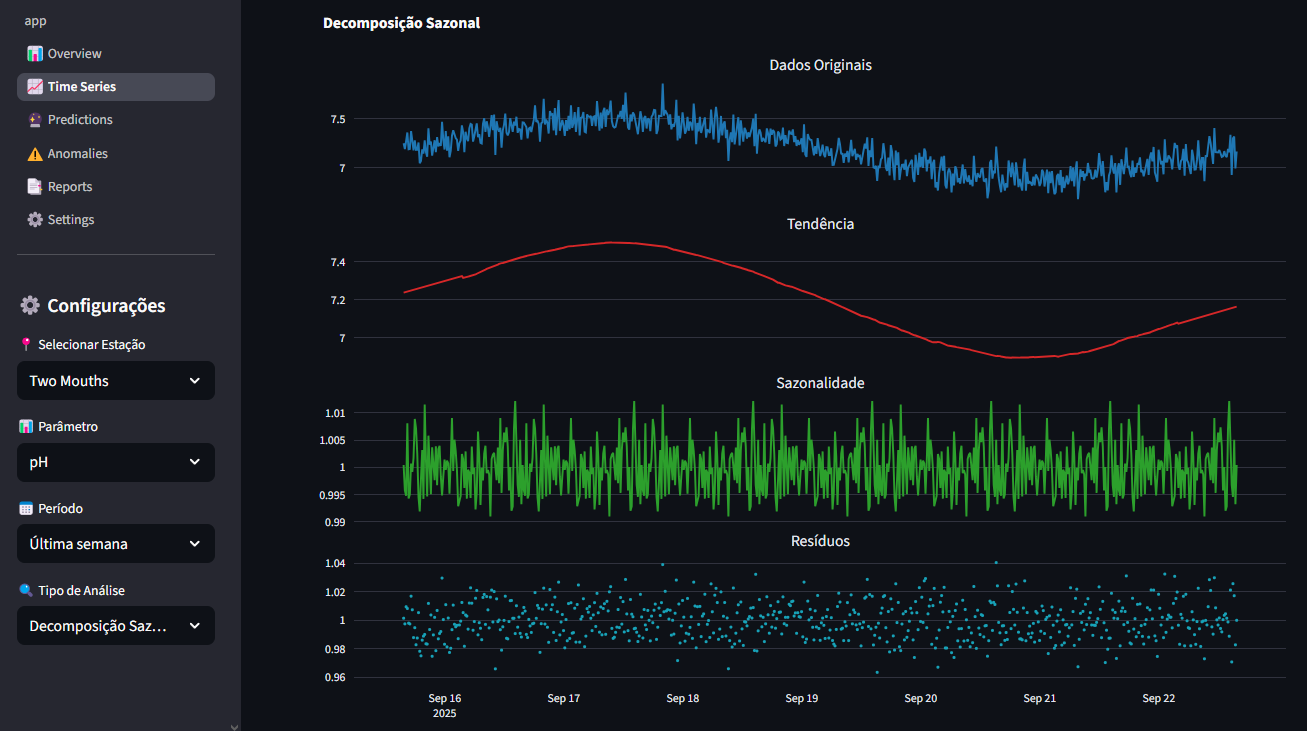This screenshot has width=1307, height=731.
Task: Open the Anomalies page
Action: coord(116,154)
